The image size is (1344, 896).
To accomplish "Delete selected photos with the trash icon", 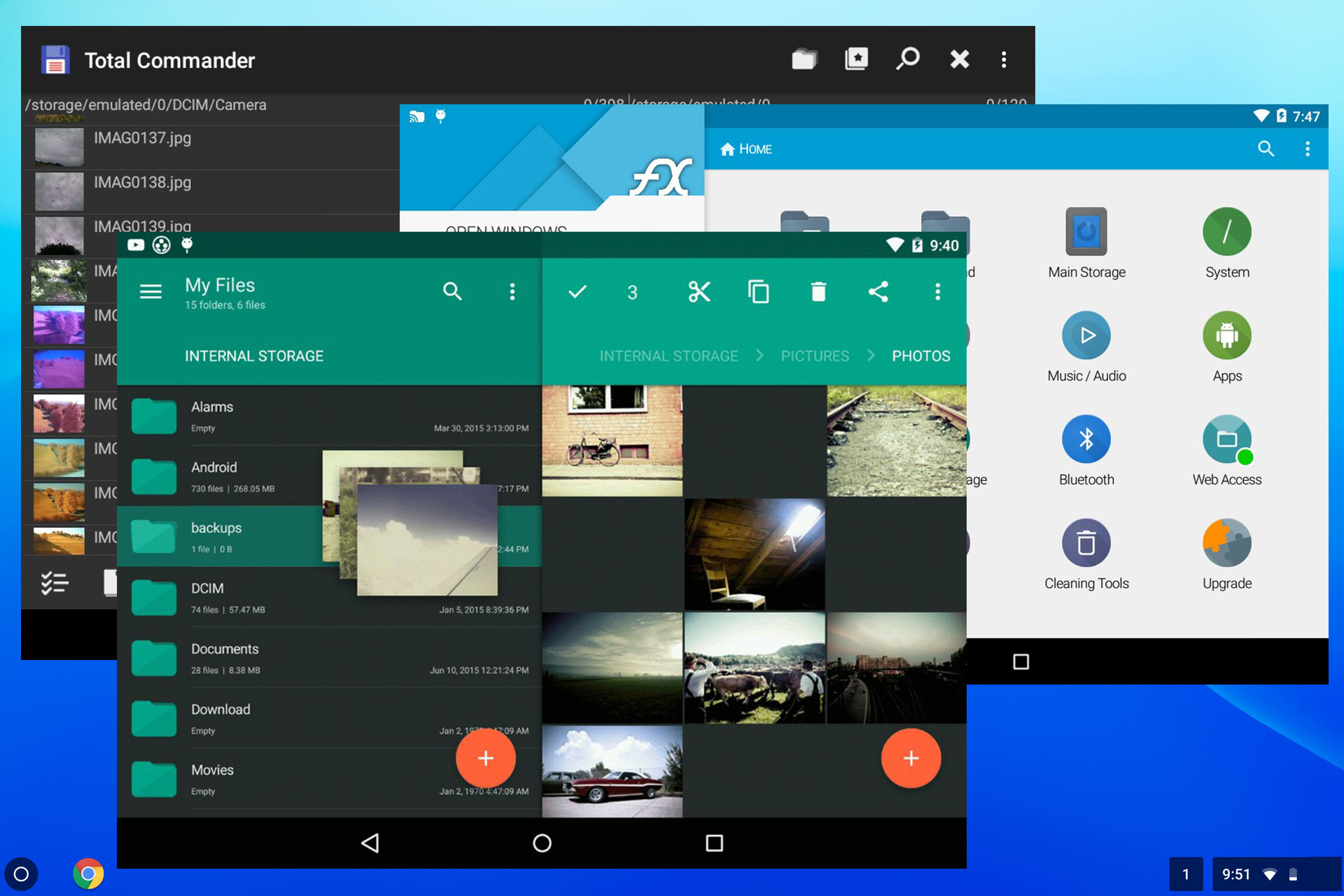I will click(x=819, y=292).
